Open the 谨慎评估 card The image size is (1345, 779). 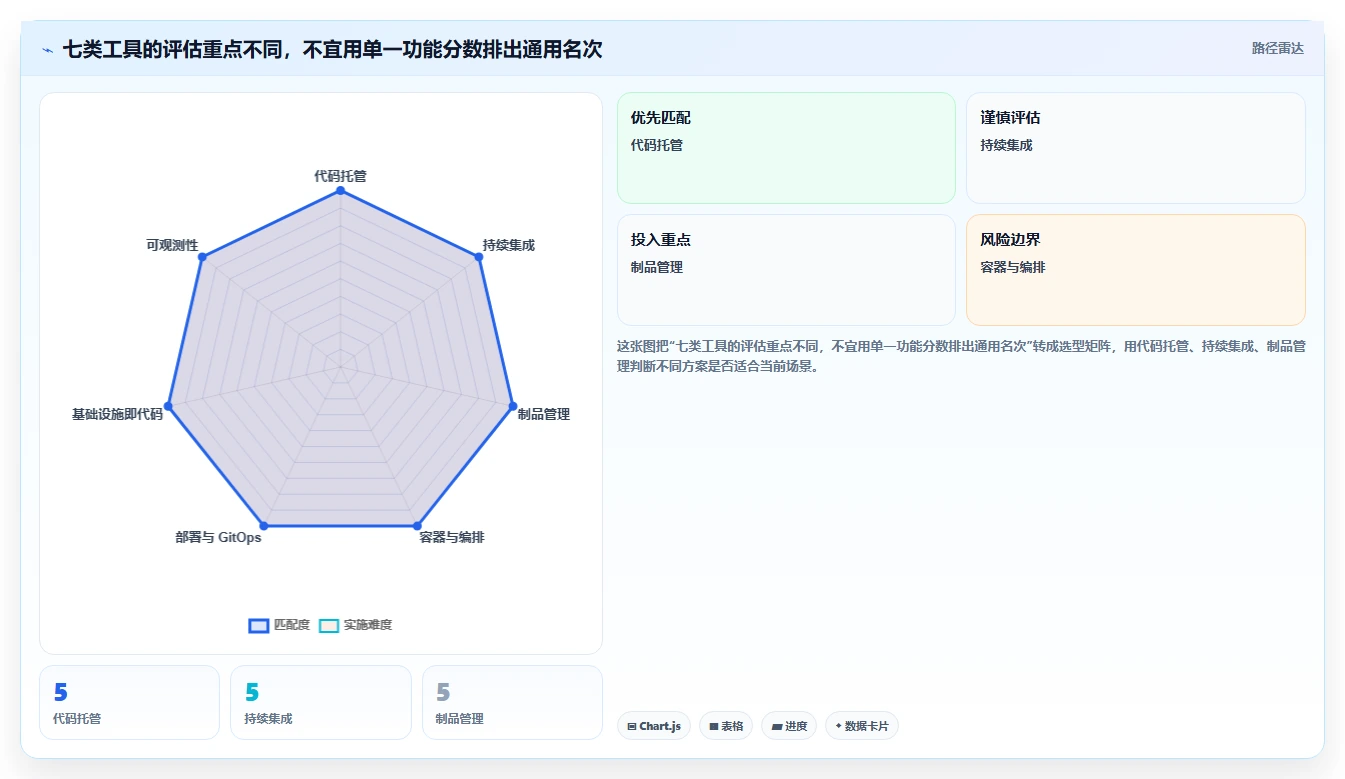click(x=1135, y=148)
